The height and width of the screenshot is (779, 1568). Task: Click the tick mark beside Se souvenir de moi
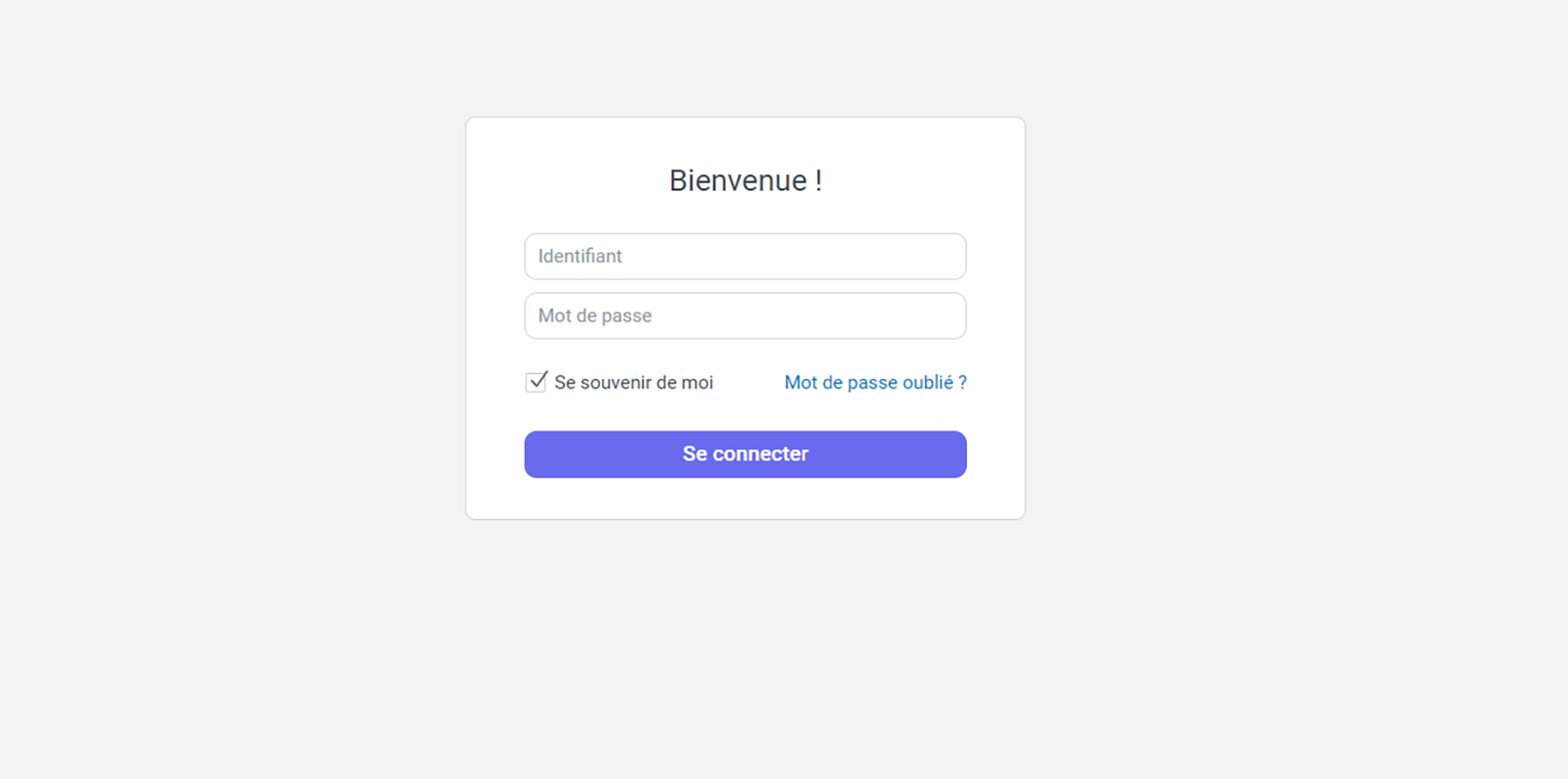pyautogui.click(x=536, y=382)
